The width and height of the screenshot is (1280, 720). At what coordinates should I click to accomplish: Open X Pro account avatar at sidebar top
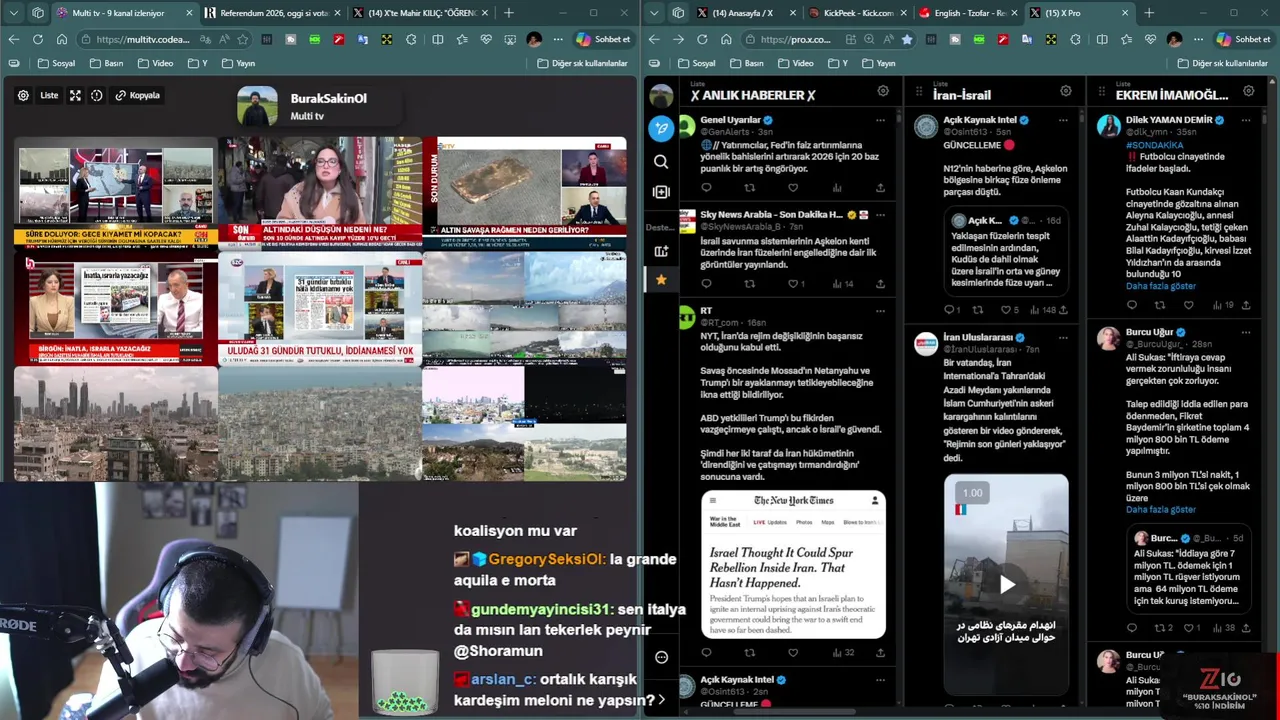661,96
